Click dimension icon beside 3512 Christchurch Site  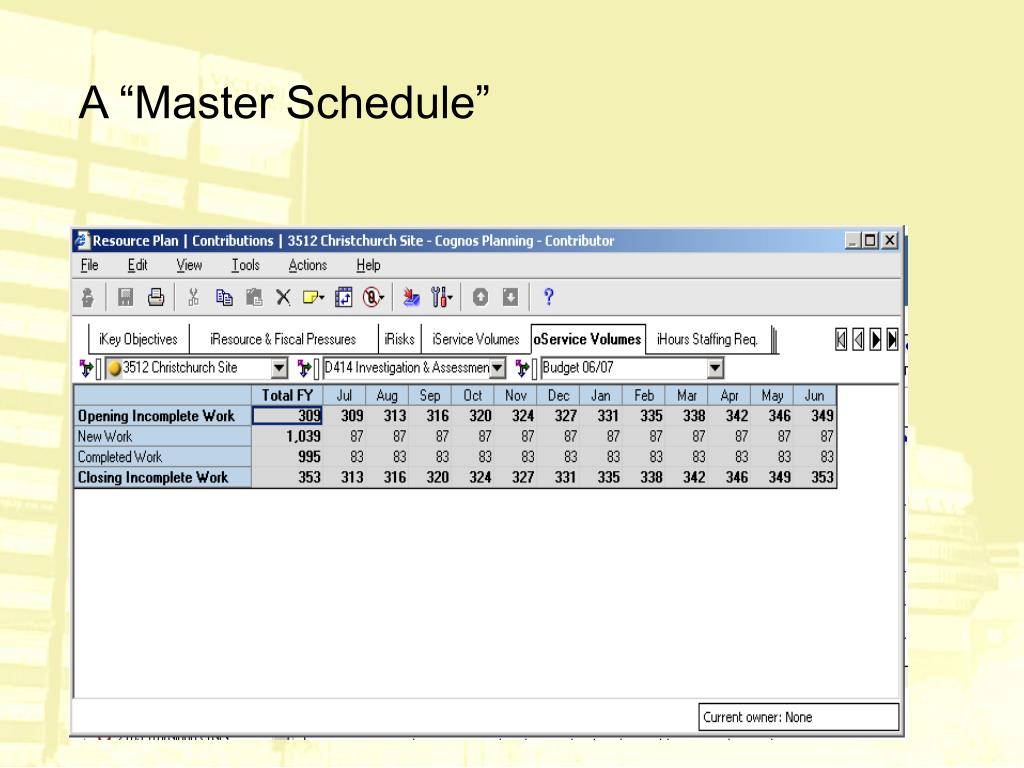86,368
